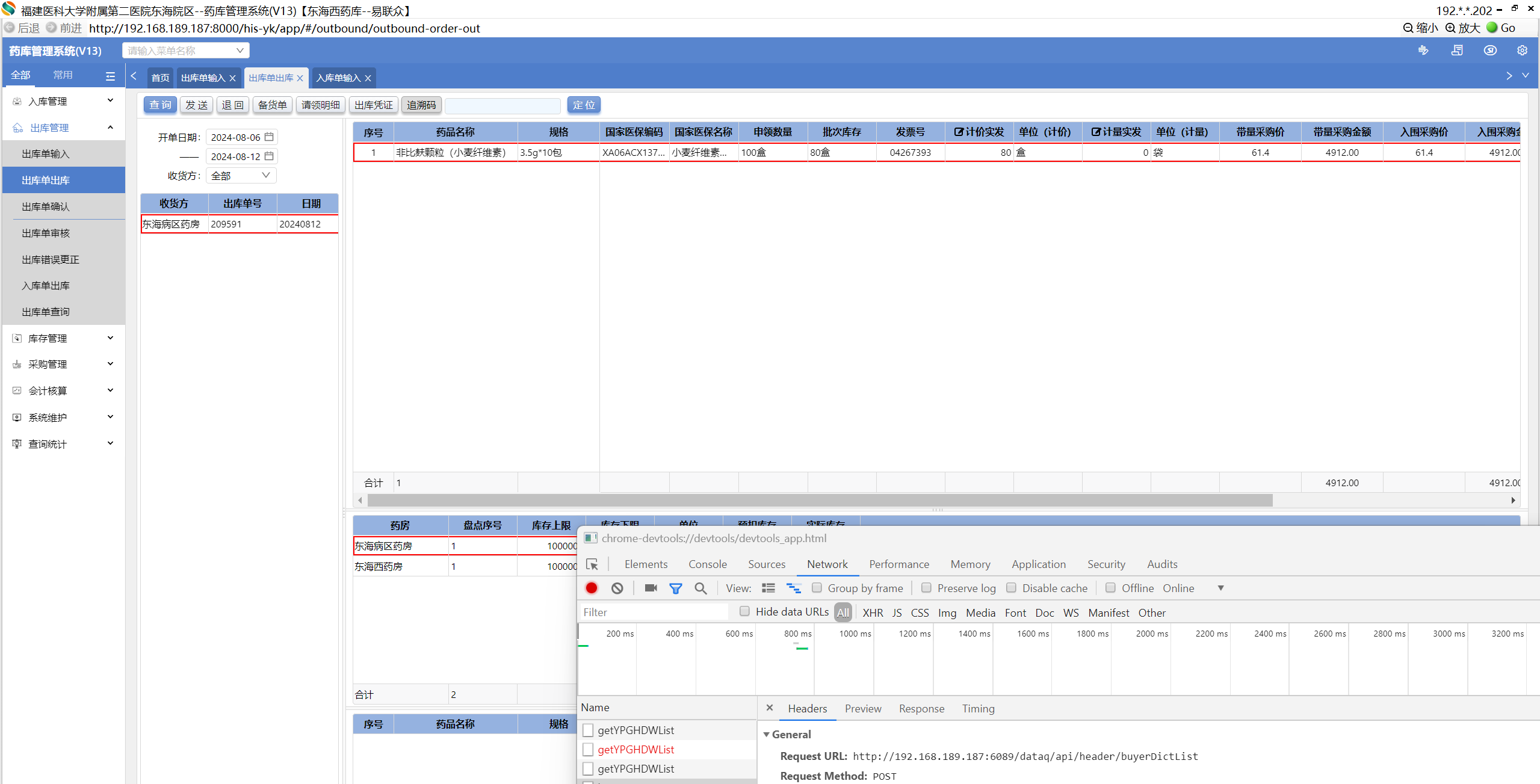This screenshot has height=784, width=1540.
Task: Click the inspect element cursor icon
Action: (x=592, y=564)
